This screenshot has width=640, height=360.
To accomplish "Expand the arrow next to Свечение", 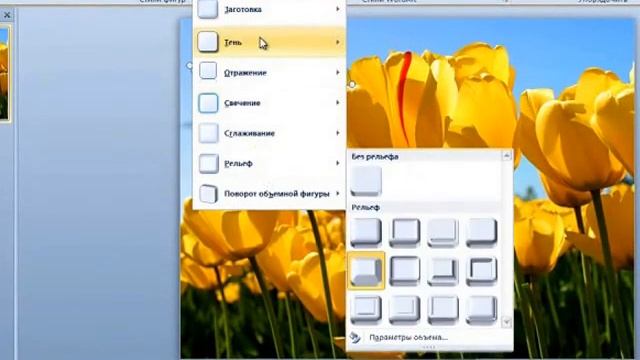I will 338,102.
